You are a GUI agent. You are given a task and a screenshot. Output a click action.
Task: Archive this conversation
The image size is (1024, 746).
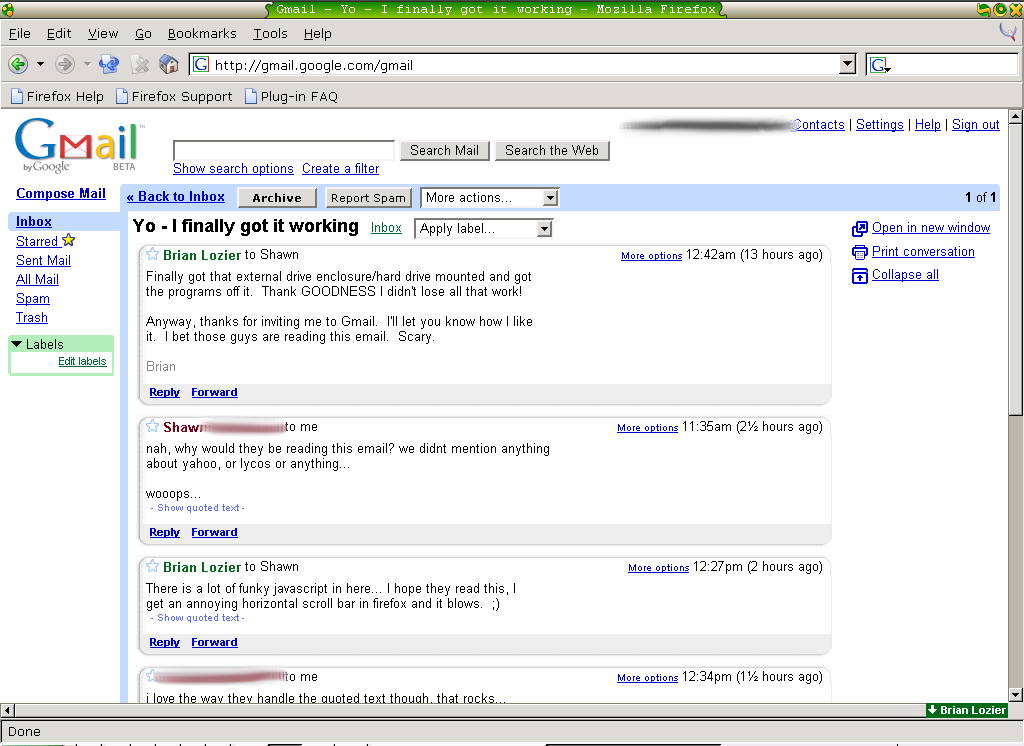[277, 197]
